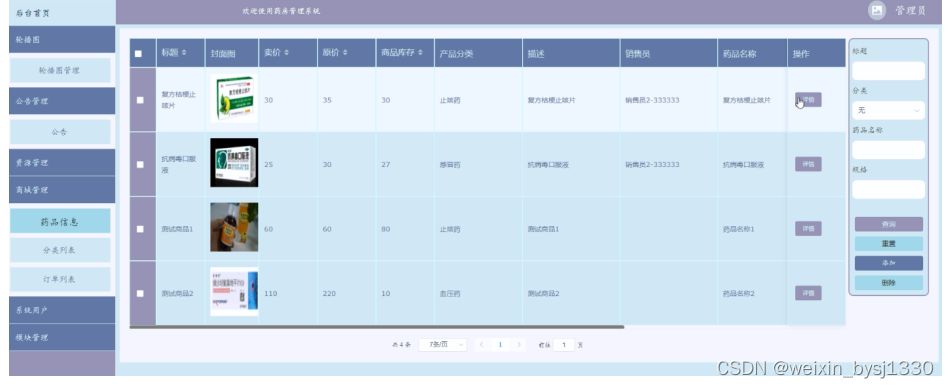Open the 7条/页 page size dropdown
Screen dimensions: 949x388
[x=442, y=345]
